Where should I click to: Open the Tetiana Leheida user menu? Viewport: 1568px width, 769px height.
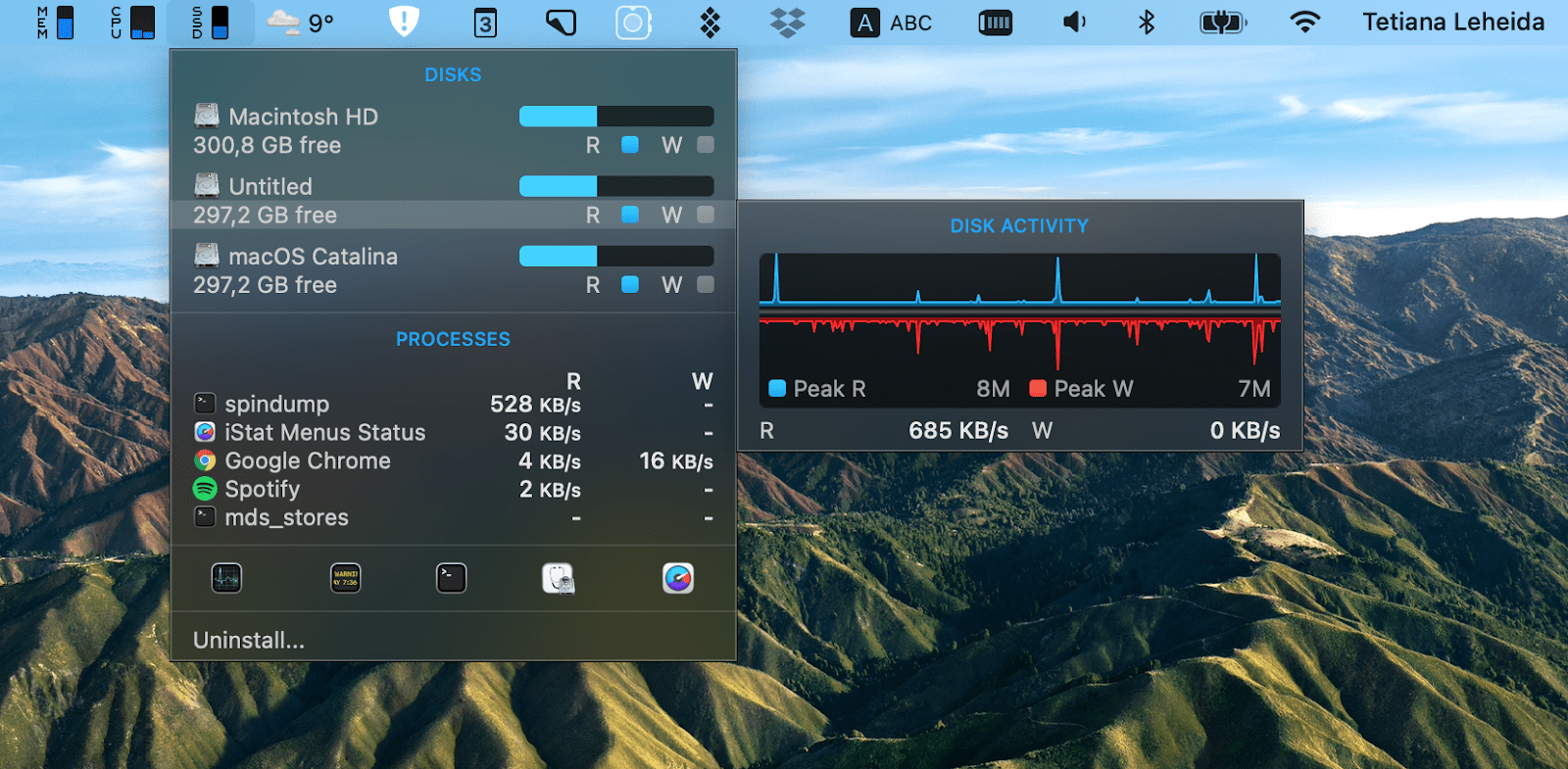coord(1453,23)
